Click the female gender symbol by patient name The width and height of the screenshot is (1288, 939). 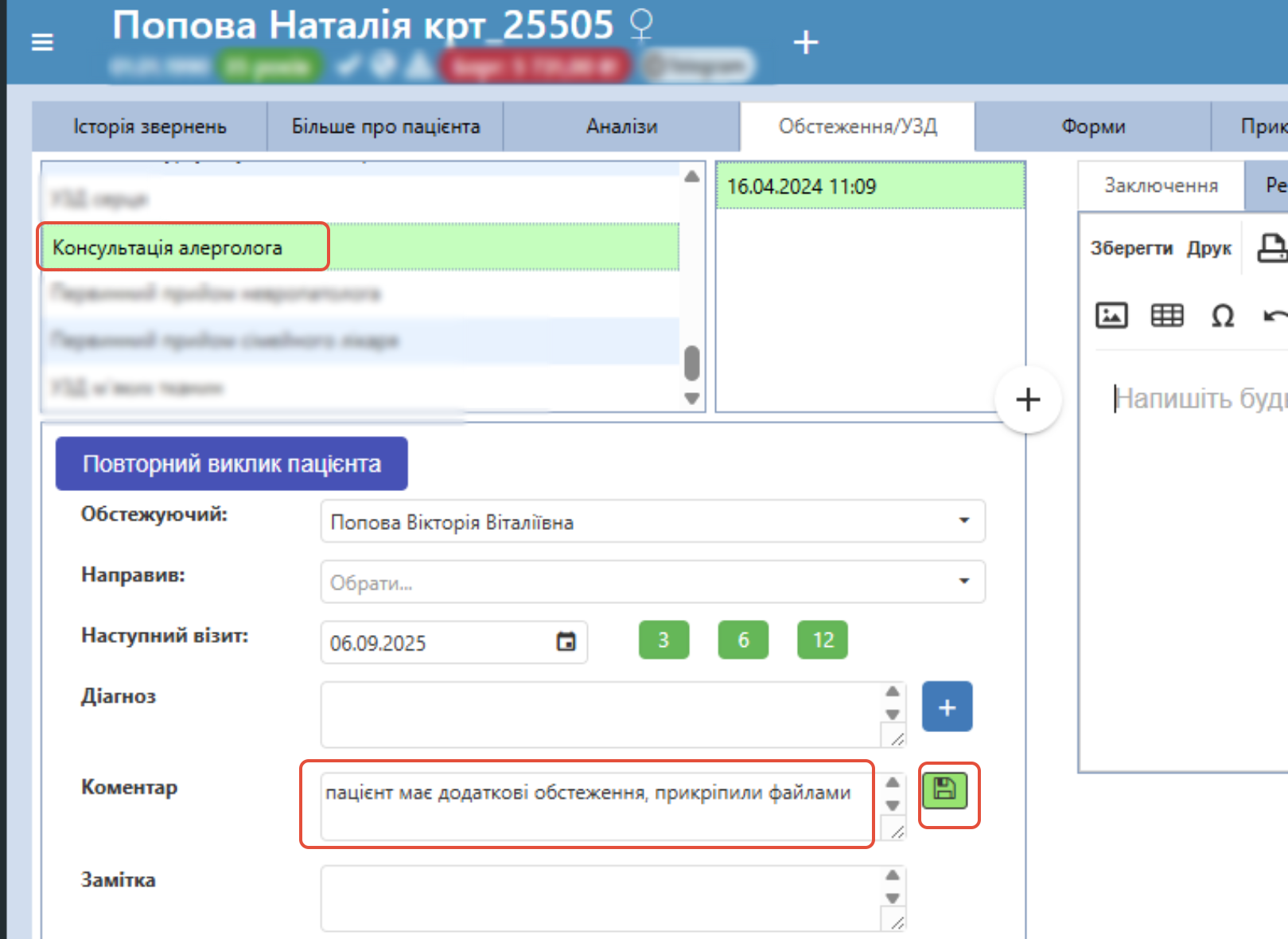[x=640, y=25]
